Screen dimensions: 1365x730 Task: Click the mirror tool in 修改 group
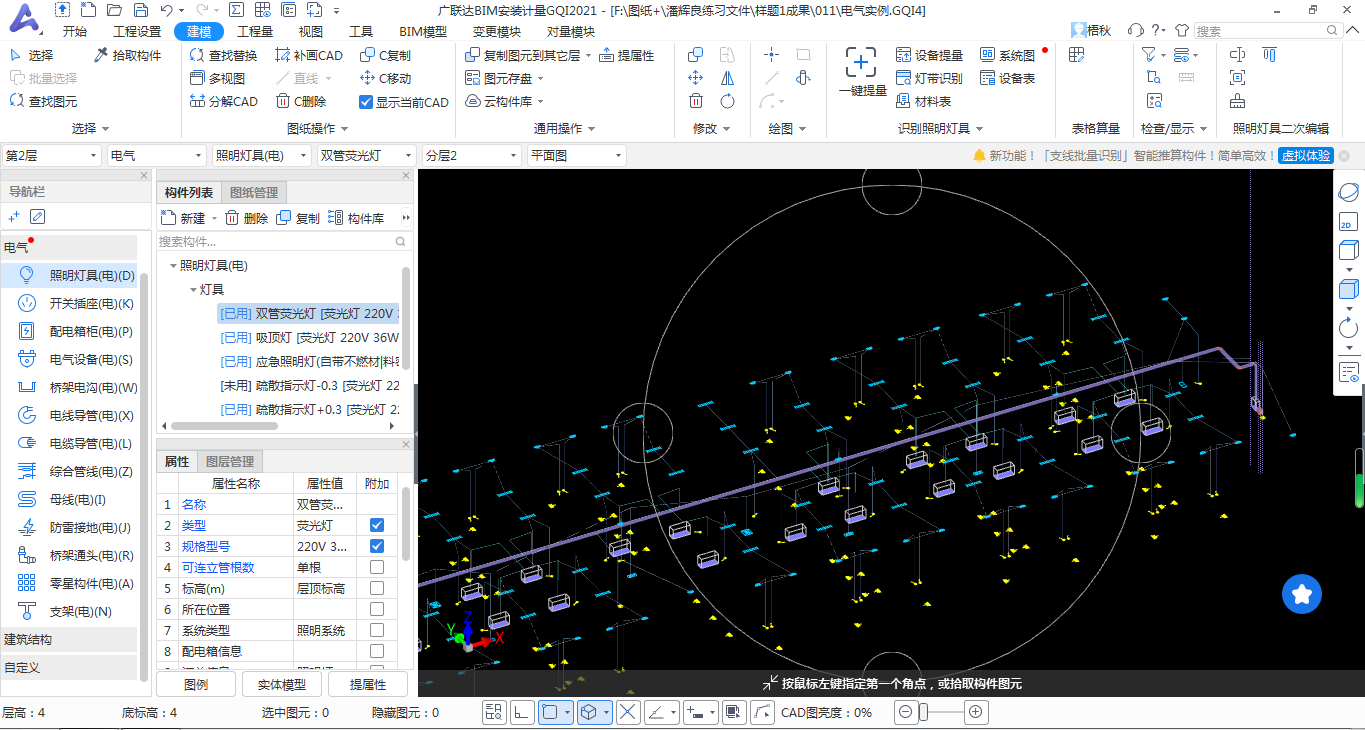(727, 78)
